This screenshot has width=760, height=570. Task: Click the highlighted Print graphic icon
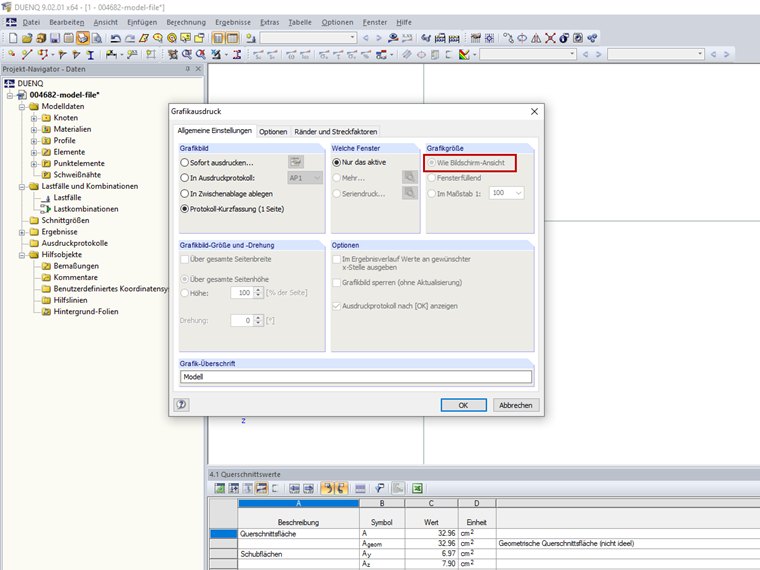point(83,38)
